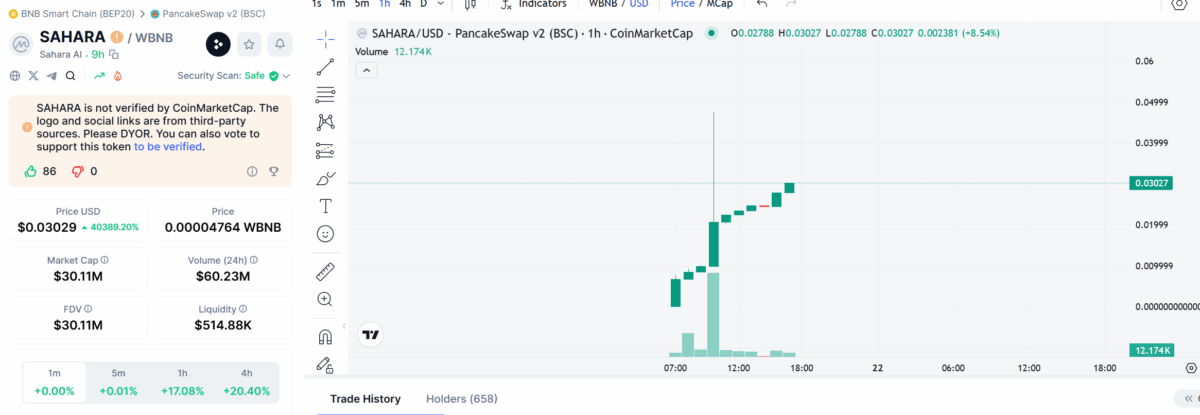
Task: Select the ruler measure tool
Action: pyautogui.click(x=325, y=271)
